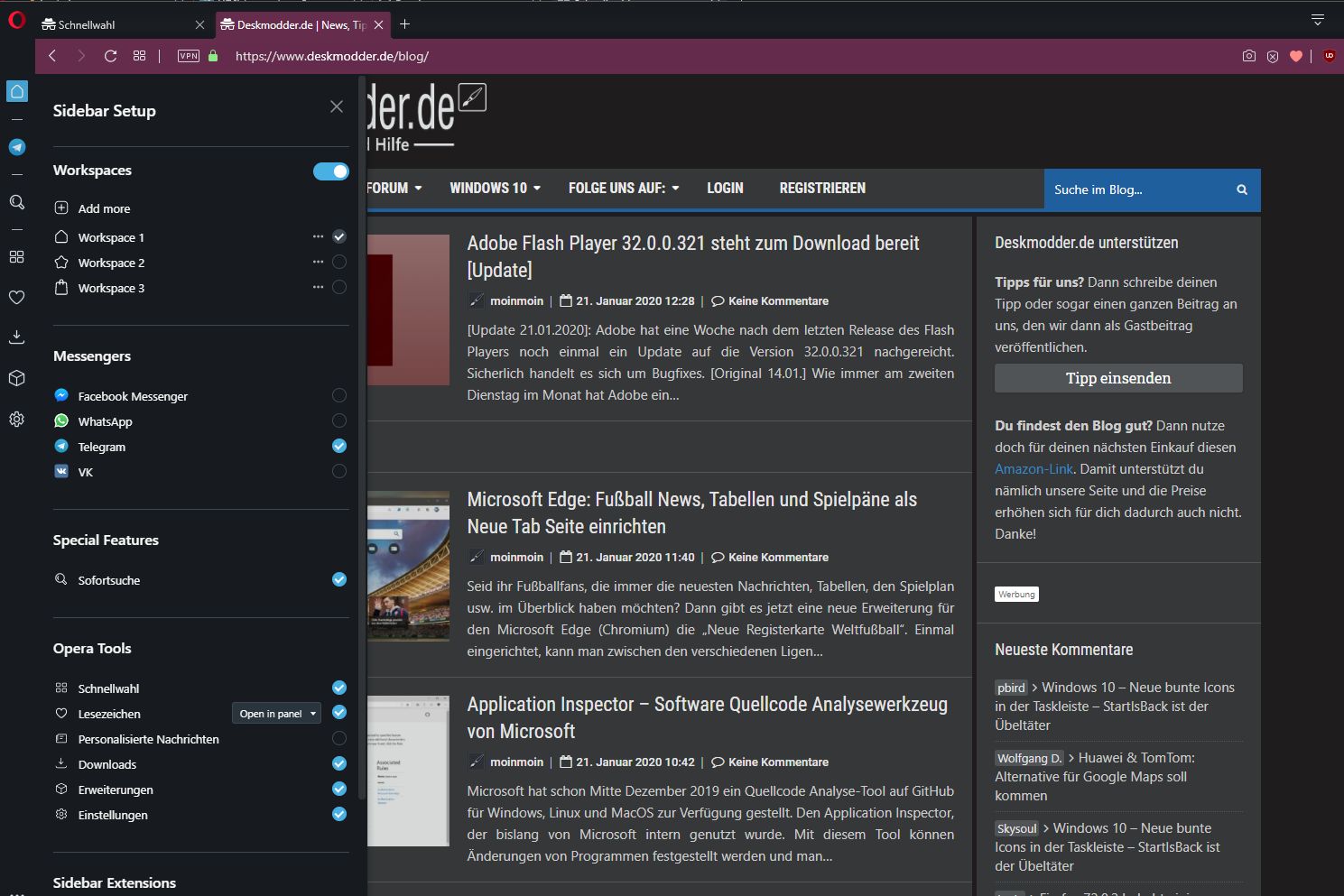Open the ad blocker shield in the address bar
Screen dimensions: 1344x896
point(1273,56)
